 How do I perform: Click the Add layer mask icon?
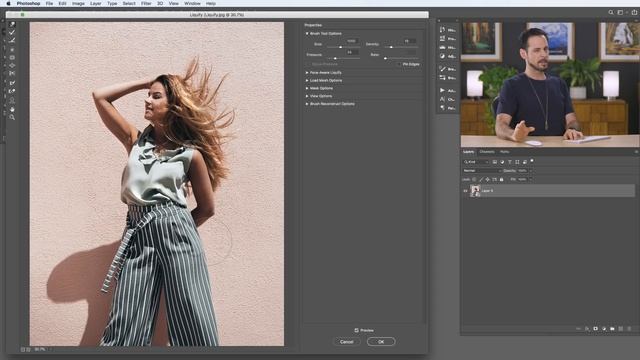click(x=596, y=329)
